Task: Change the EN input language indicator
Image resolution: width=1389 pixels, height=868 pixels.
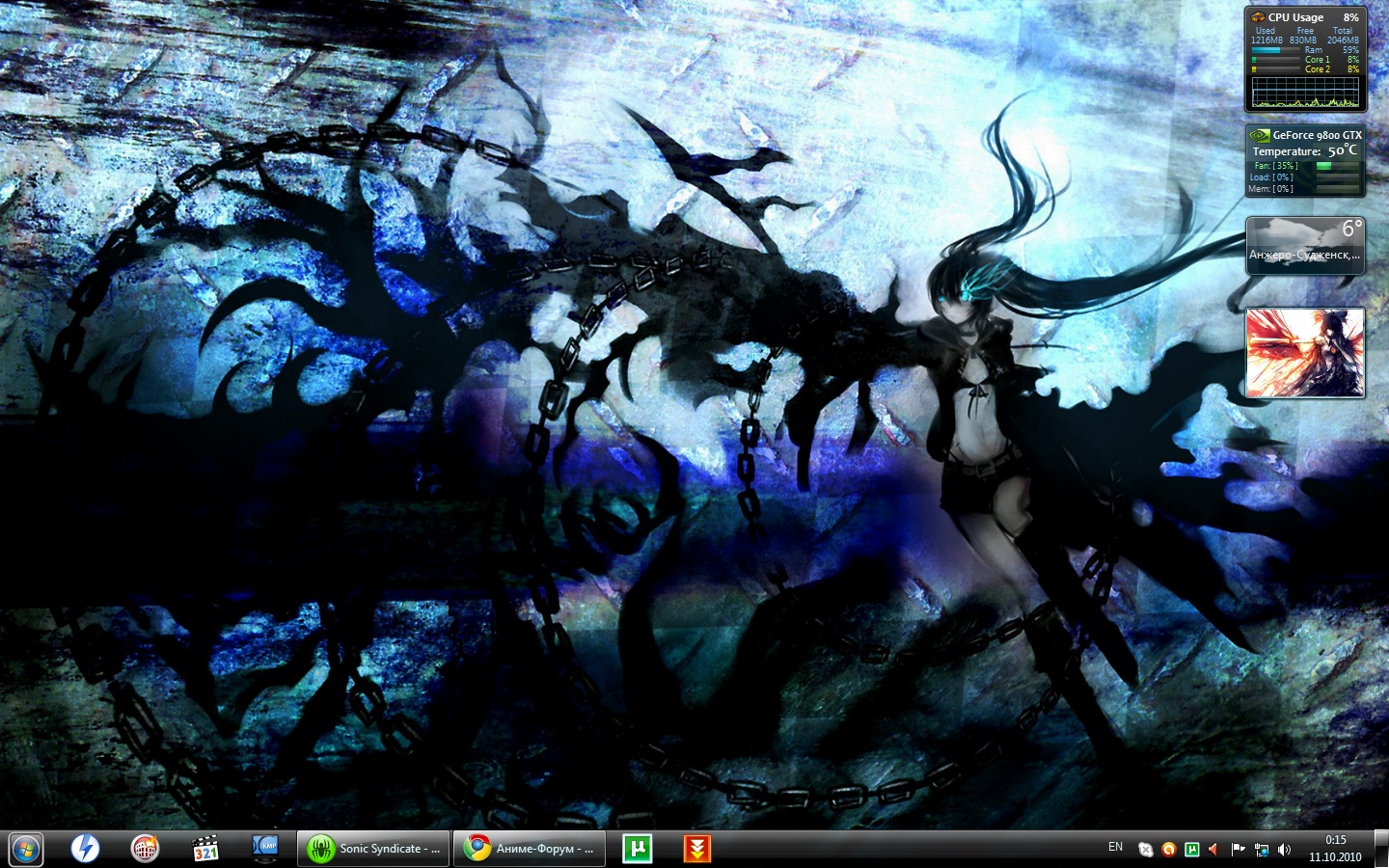Action: click(x=1116, y=847)
